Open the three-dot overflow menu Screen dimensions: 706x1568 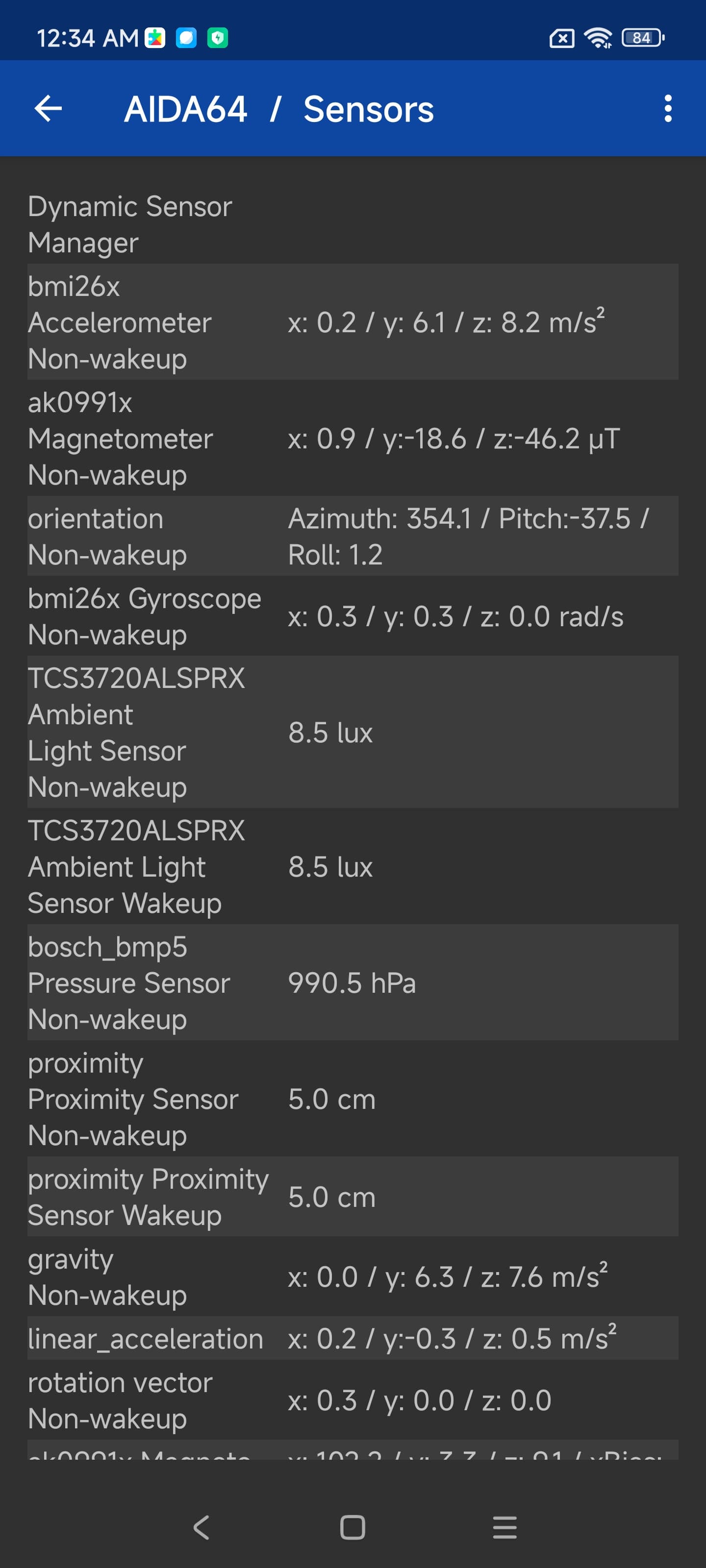668,109
